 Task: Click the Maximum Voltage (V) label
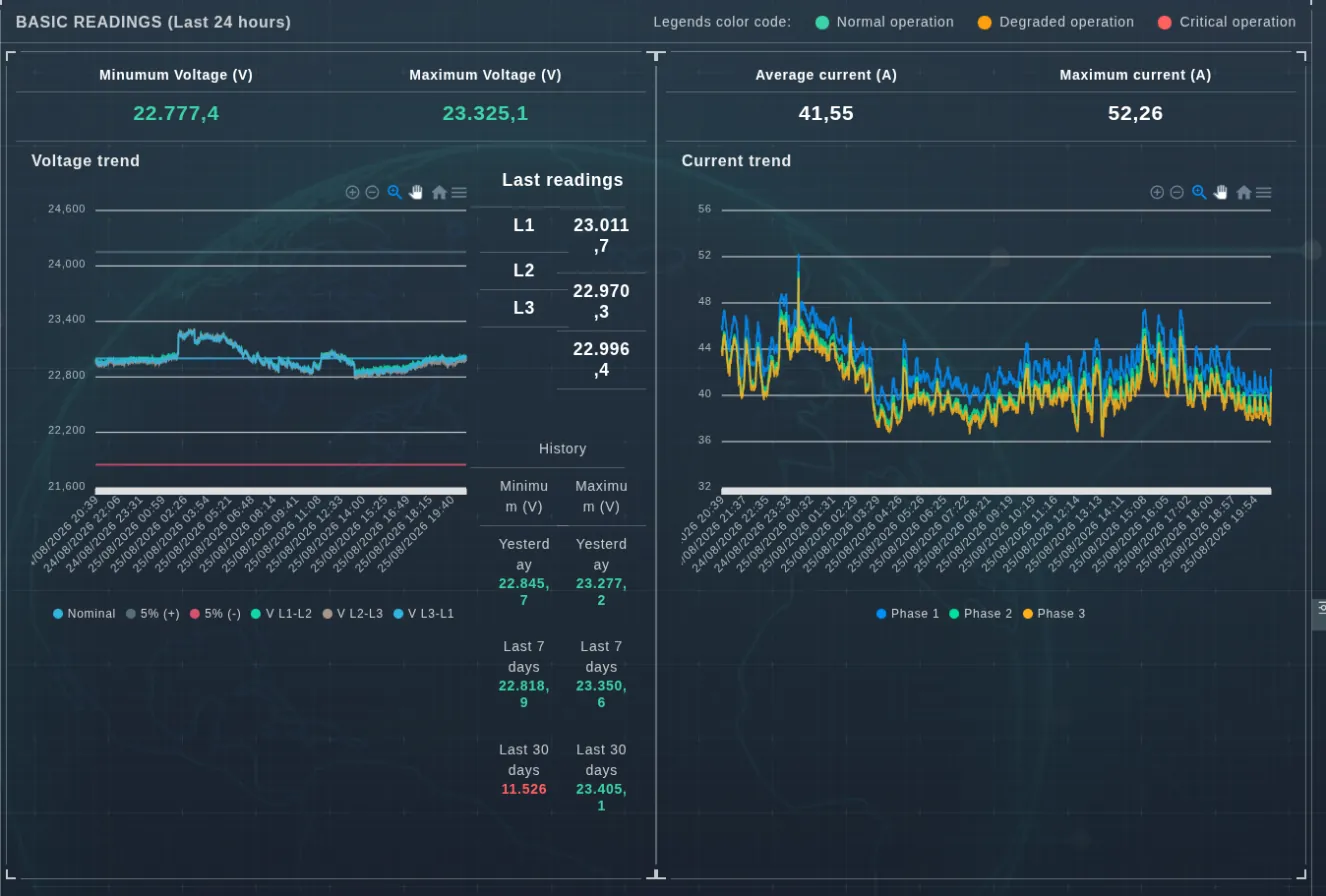point(485,75)
